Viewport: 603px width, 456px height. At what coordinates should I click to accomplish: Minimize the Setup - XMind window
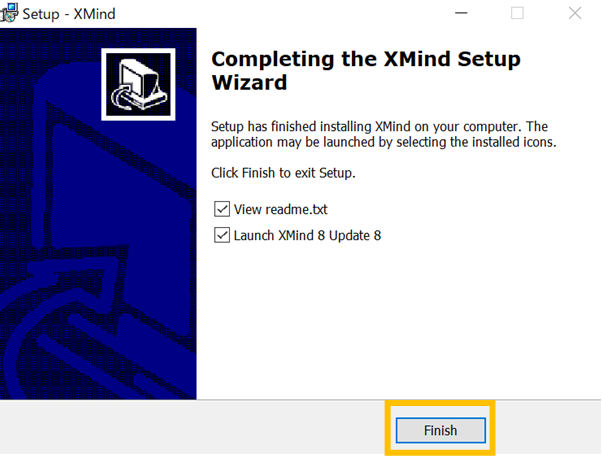pyautogui.click(x=461, y=13)
